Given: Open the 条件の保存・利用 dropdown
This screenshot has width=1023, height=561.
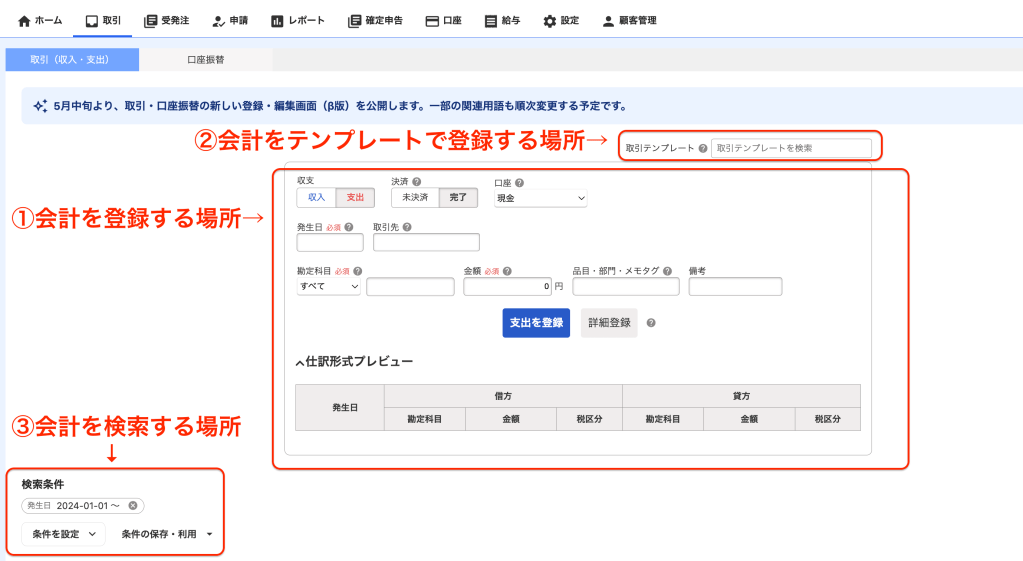Looking at the screenshot, I should click(166, 534).
